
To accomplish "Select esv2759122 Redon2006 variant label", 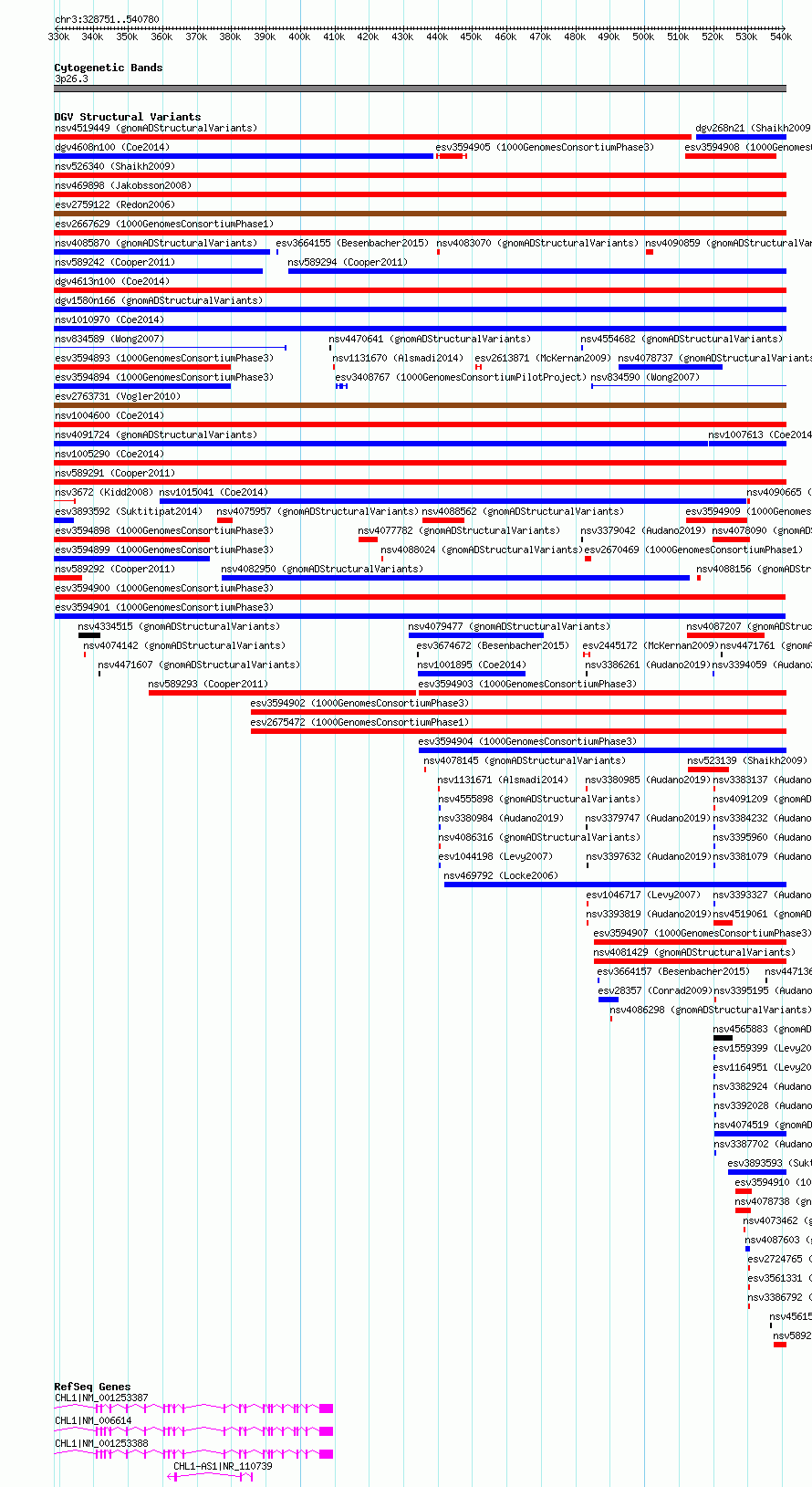I will [115, 205].
